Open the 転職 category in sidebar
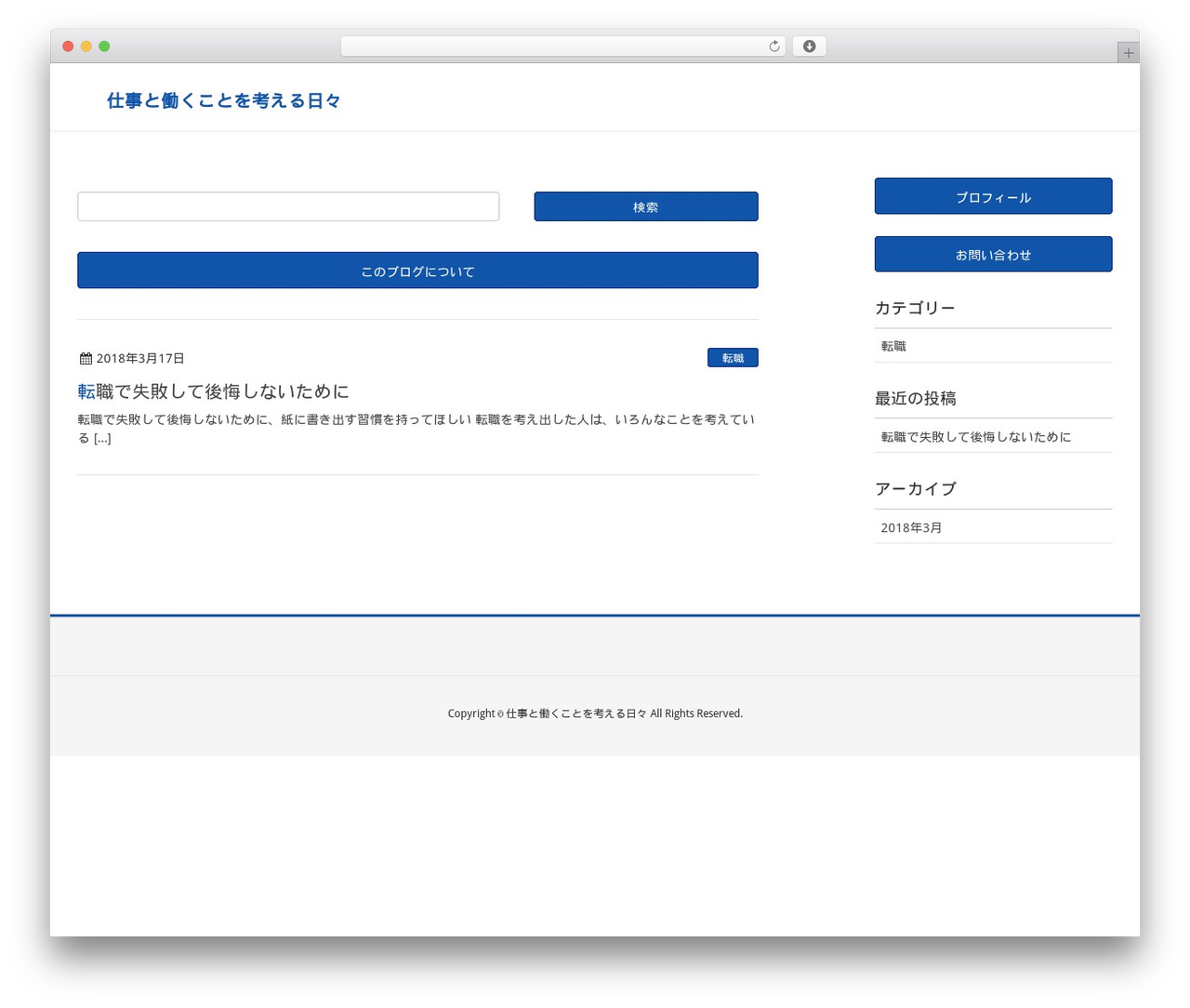The image size is (1190, 1008). click(x=893, y=346)
